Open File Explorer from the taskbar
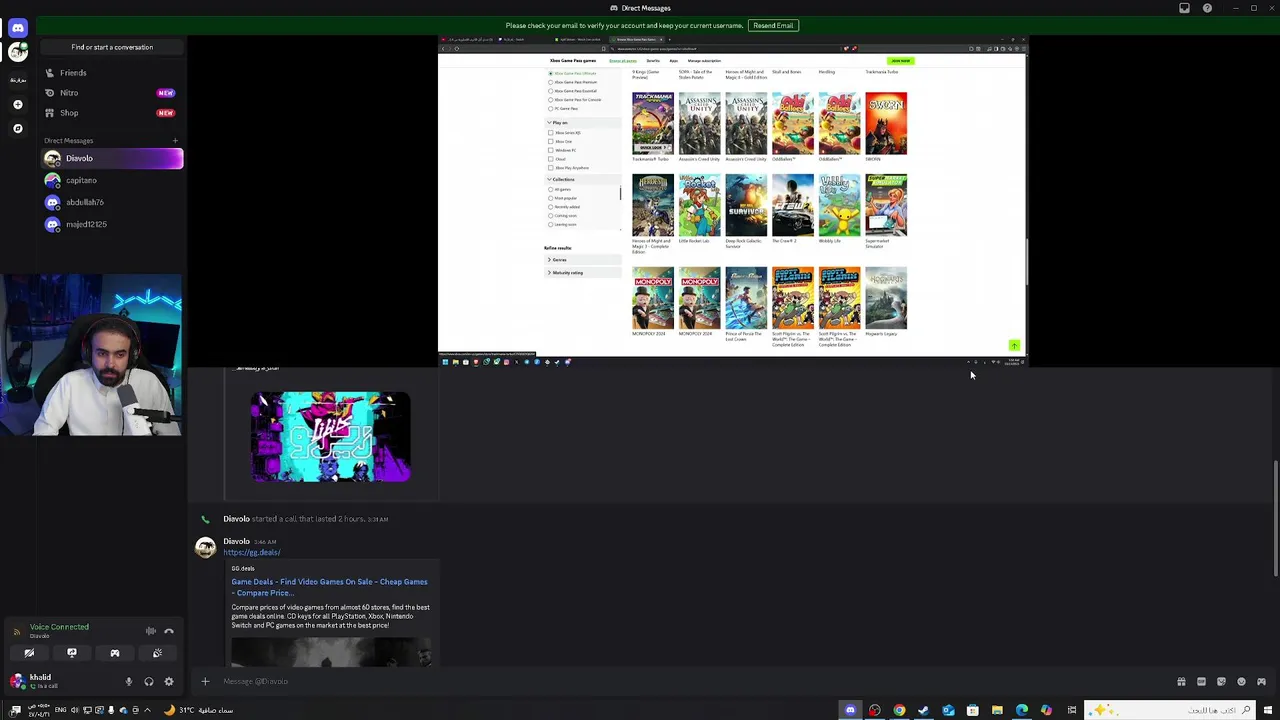 pyautogui.click(x=997, y=711)
